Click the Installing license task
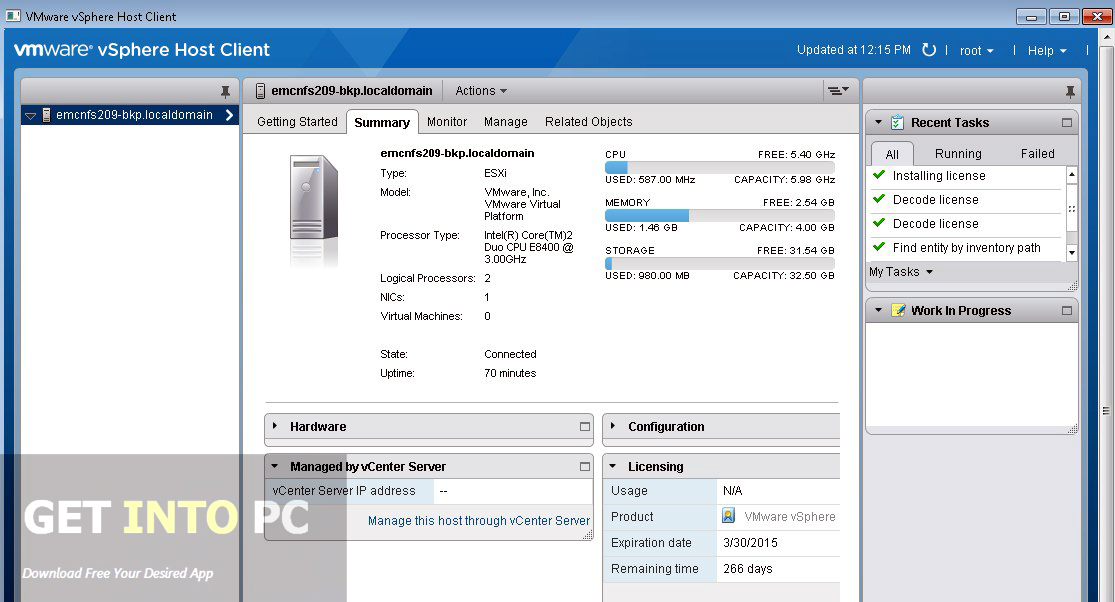This screenshot has height=602, width=1115. pyautogui.click(x=939, y=176)
